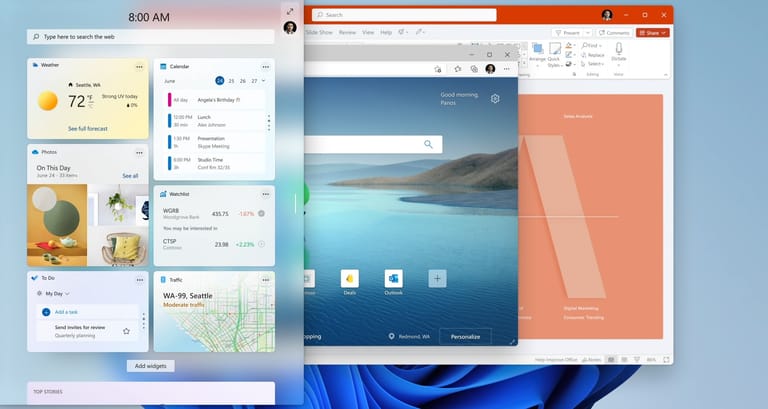Click Share button in PowerPoint

click(x=653, y=32)
